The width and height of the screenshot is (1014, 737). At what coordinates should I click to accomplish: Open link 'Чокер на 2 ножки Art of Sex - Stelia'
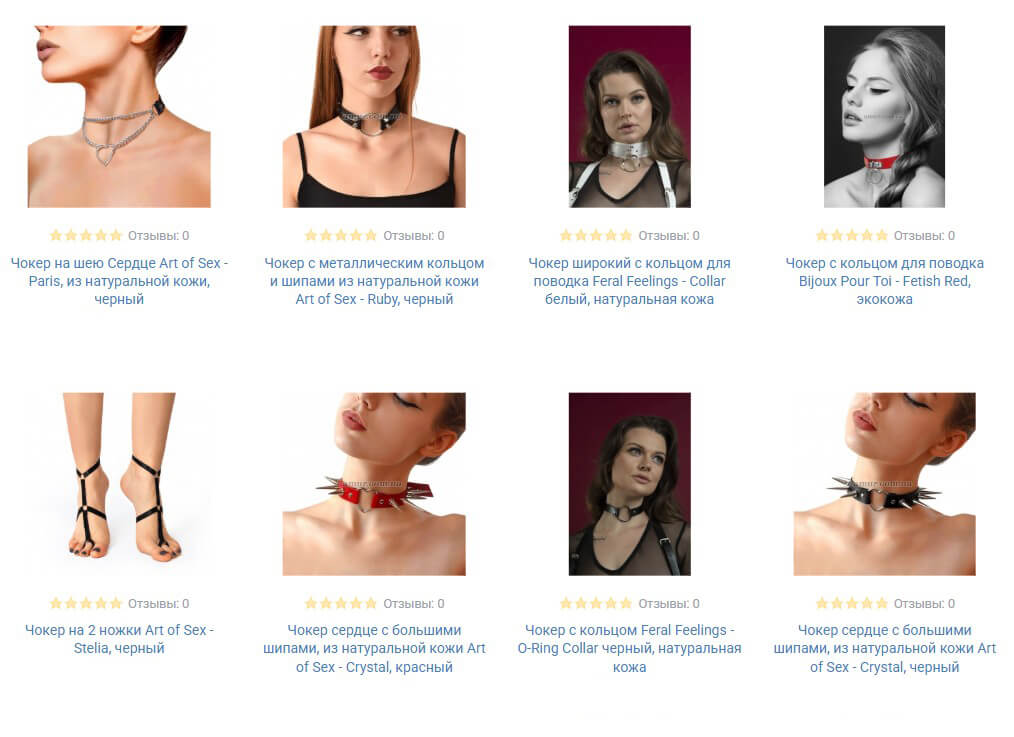[x=119, y=639]
